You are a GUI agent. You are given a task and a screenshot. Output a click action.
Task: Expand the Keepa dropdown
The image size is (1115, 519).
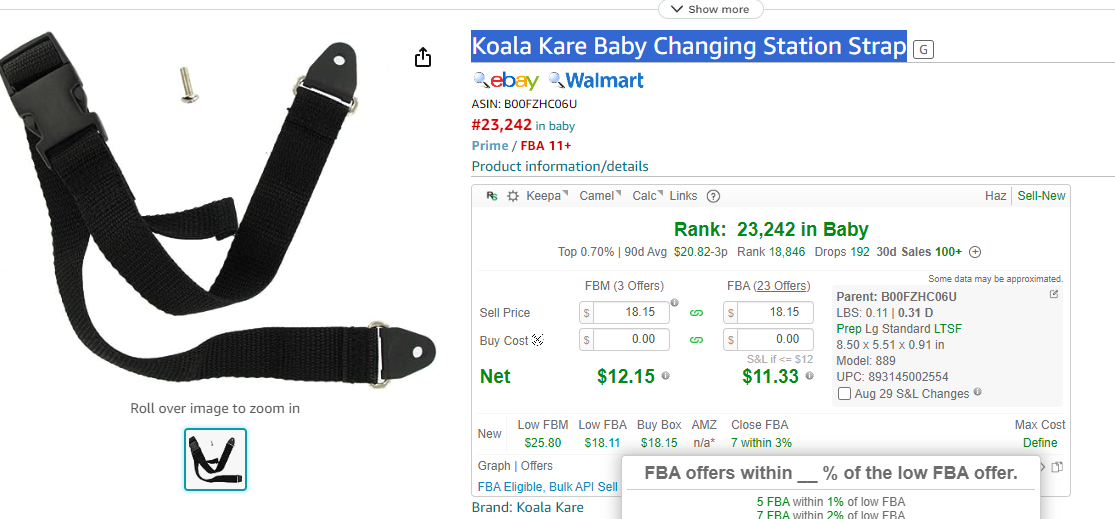tap(547, 196)
